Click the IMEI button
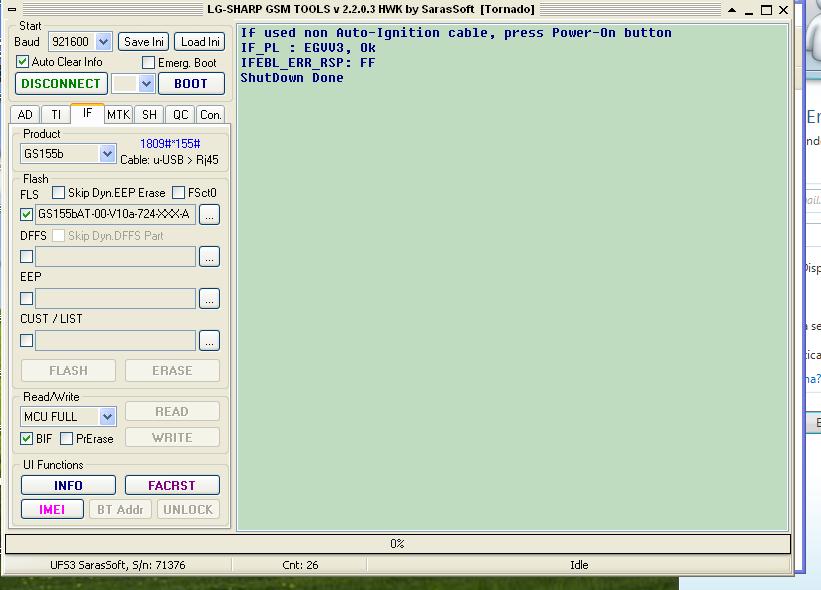This screenshot has height=590, width=821. click(52, 509)
